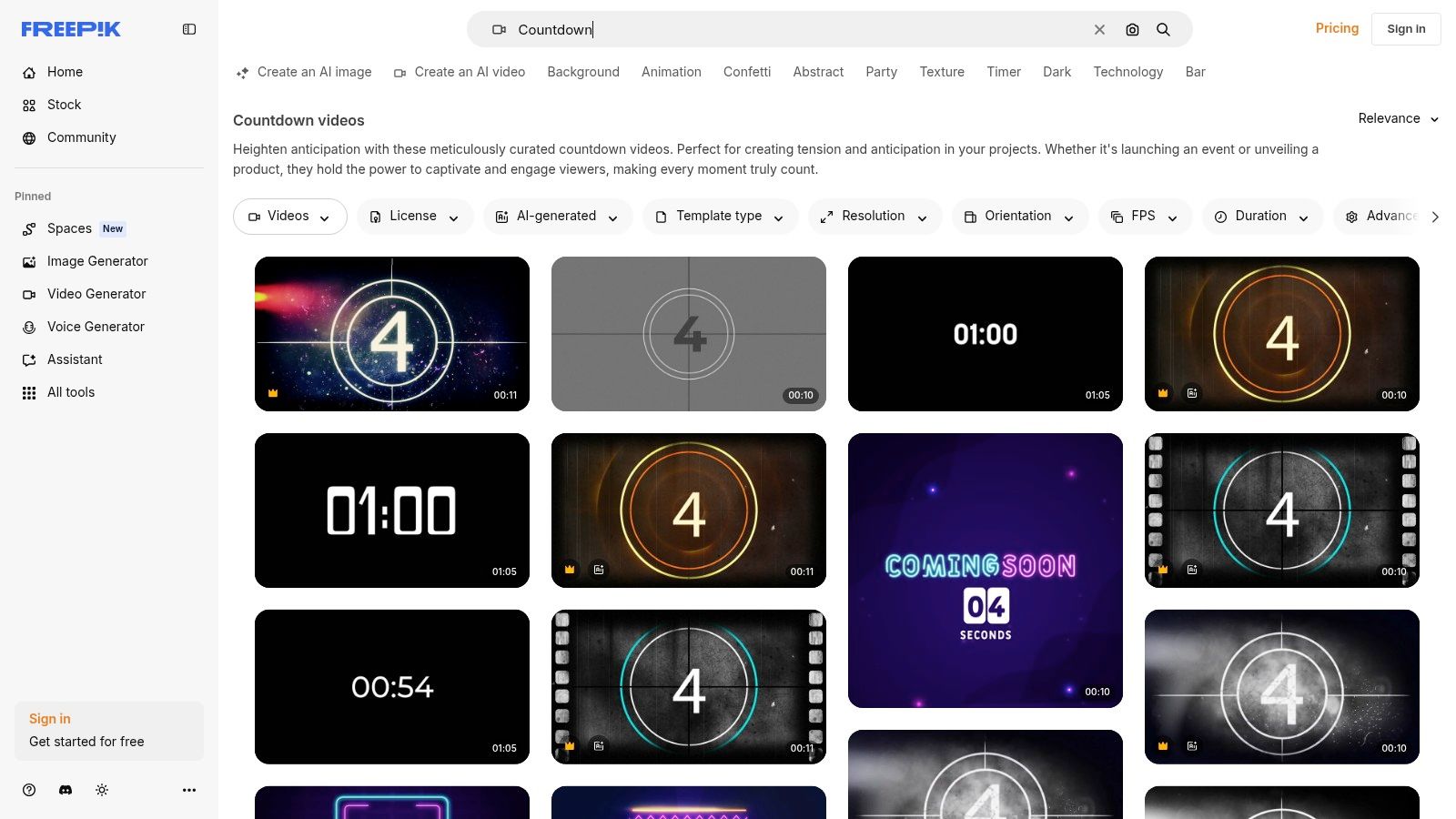Click the video type icon in search bar

coord(499,30)
